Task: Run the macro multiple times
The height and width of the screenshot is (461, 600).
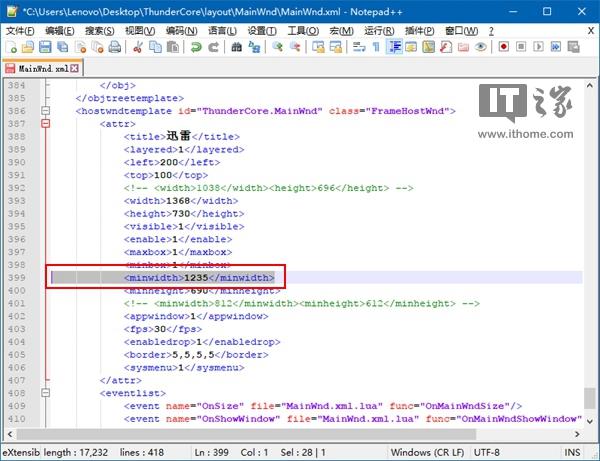Action: point(556,47)
